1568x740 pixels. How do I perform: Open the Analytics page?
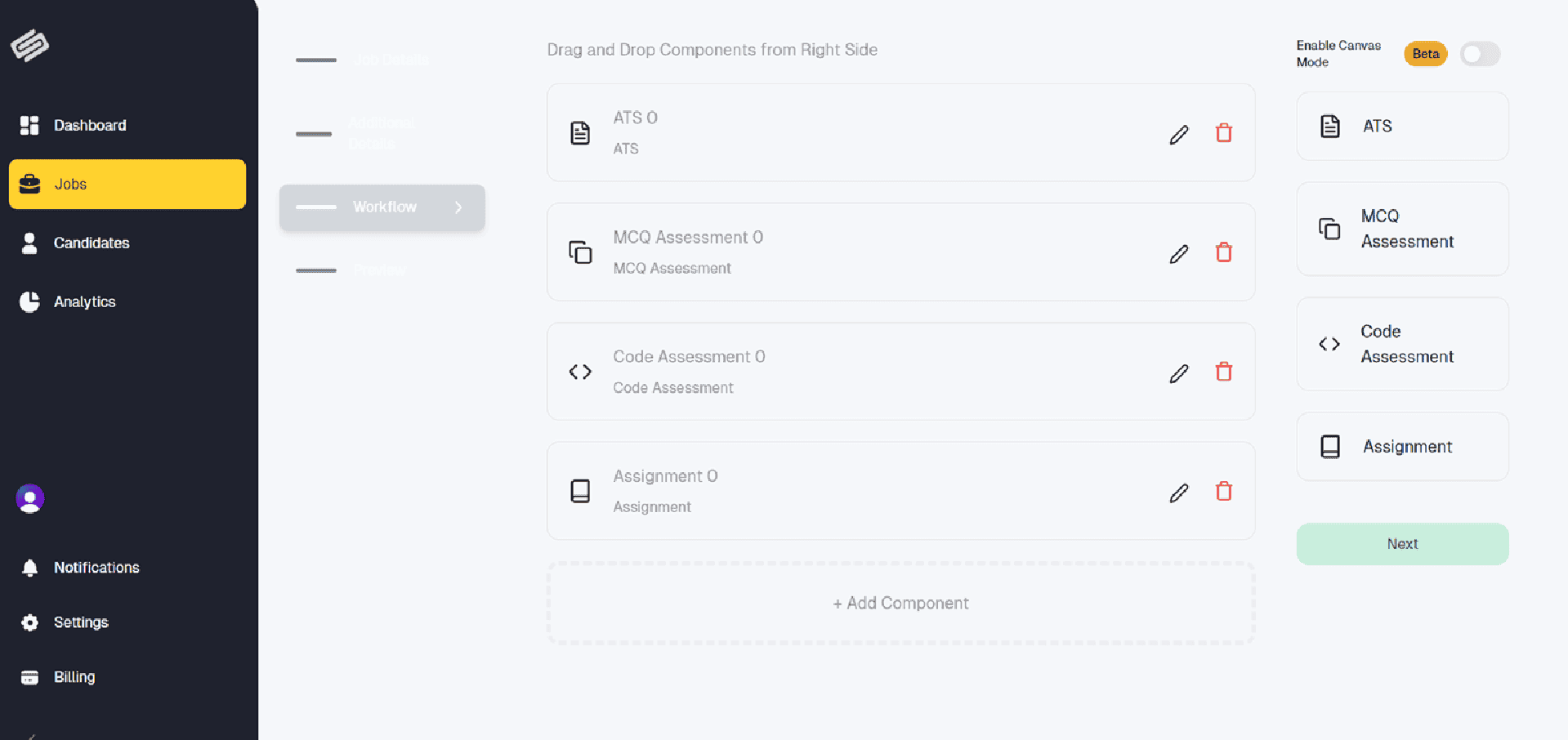point(84,302)
